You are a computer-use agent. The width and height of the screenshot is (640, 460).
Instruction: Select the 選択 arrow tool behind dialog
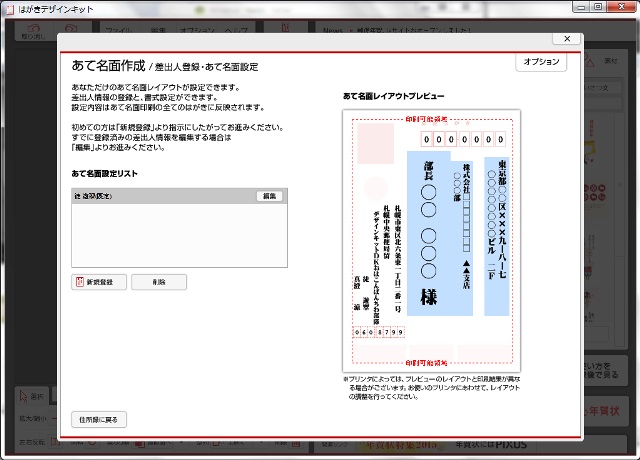point(32,394)
